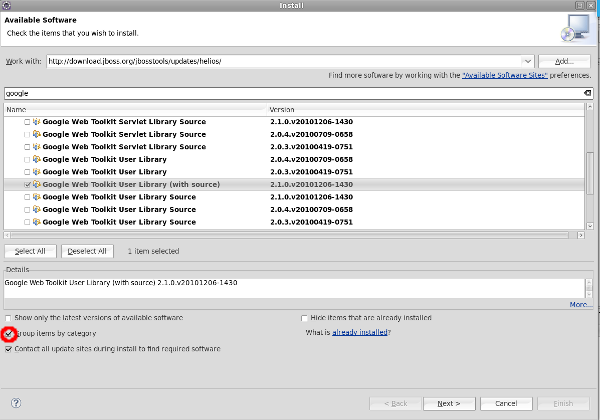600x420 pixels.
Task: Enable Show only the latest versions option
Action: [8, 318]
